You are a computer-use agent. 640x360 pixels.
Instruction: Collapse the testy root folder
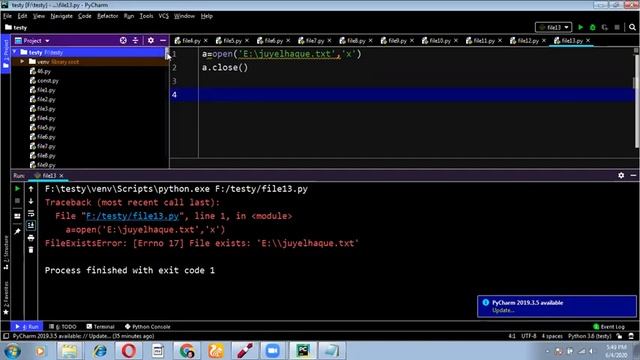(x=15, y=52)
